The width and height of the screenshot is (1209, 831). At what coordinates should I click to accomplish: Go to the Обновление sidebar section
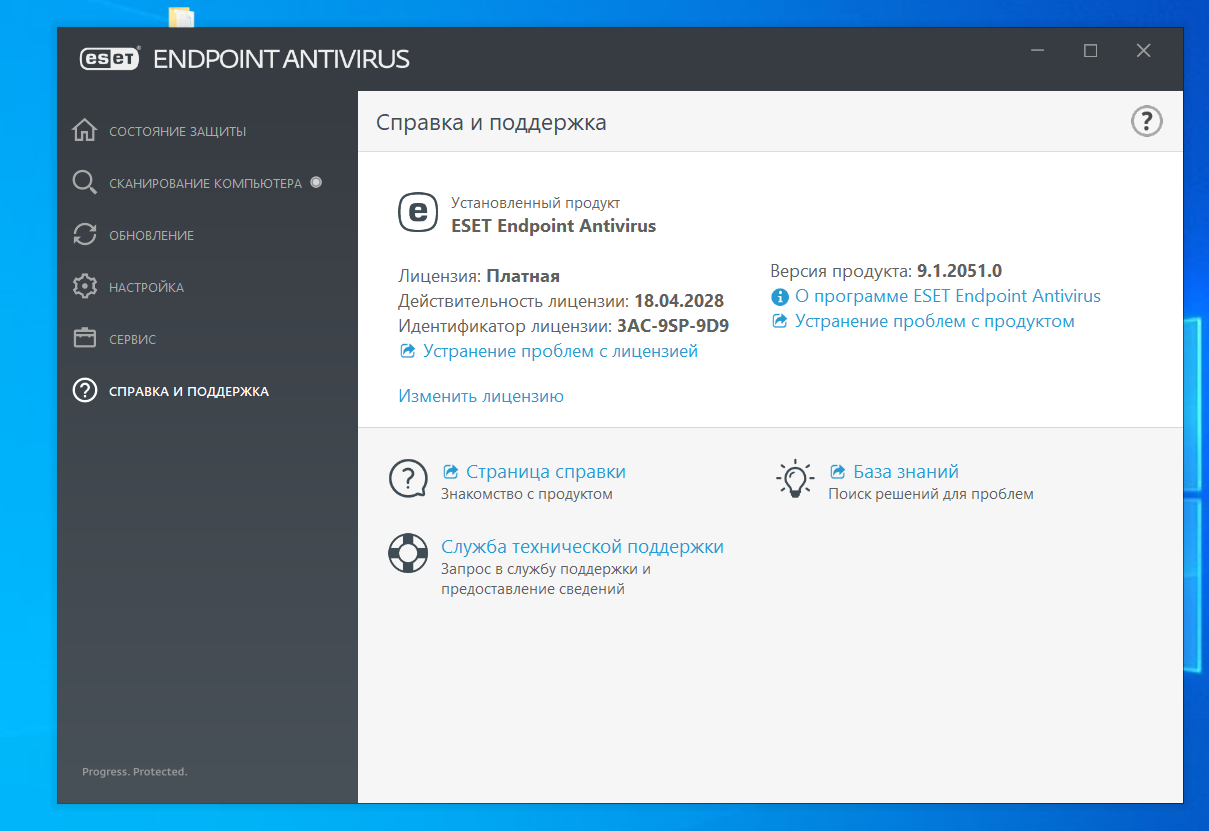tap(151, 236)
